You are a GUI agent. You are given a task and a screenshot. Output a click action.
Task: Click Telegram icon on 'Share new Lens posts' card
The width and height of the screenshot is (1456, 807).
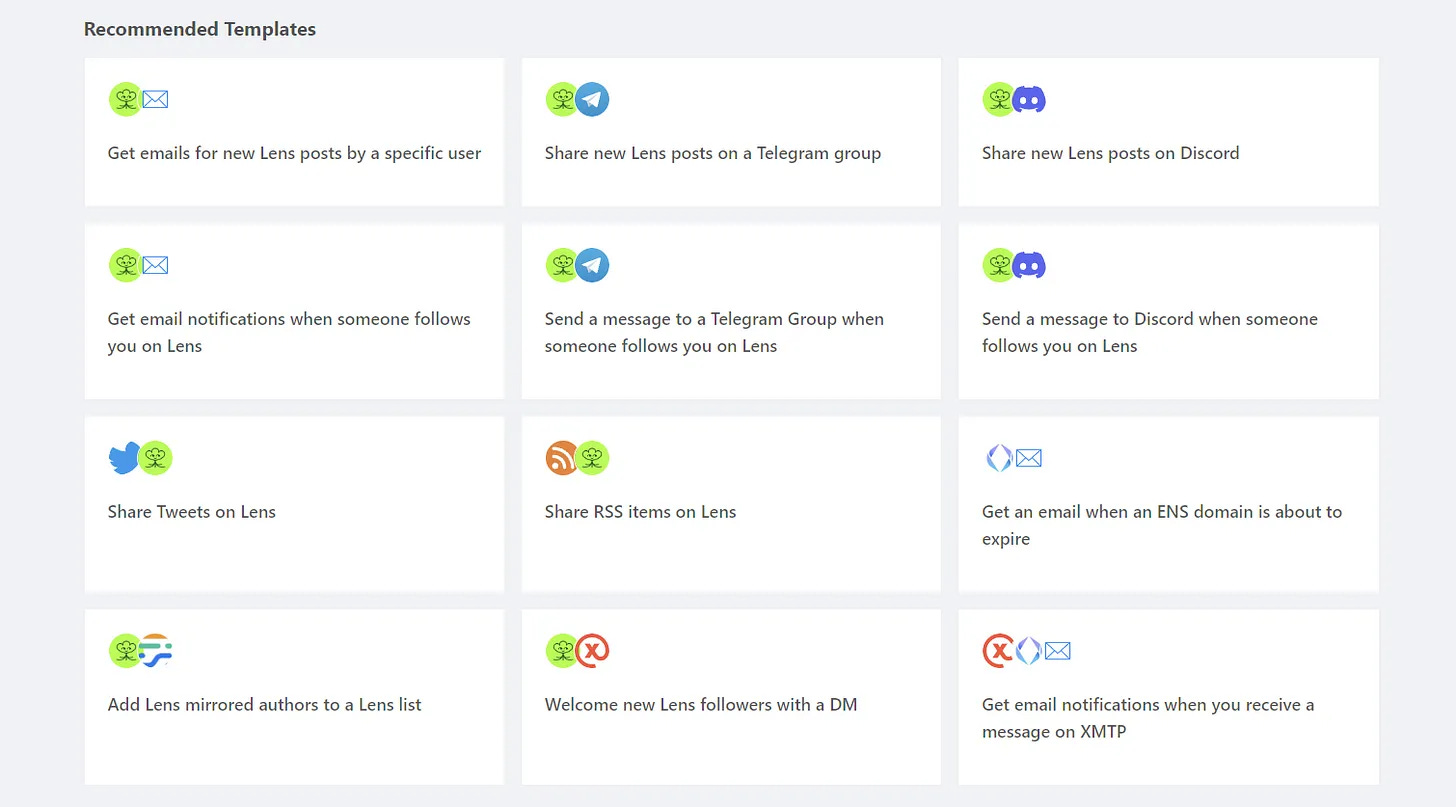pyautogui.click(x=593, y=100)
